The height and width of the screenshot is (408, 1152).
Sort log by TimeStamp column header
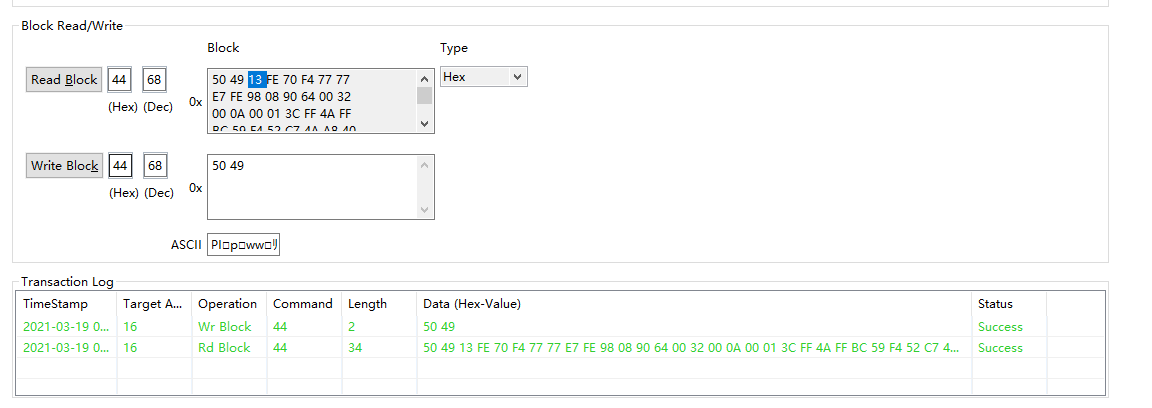[x=56, y=304]
